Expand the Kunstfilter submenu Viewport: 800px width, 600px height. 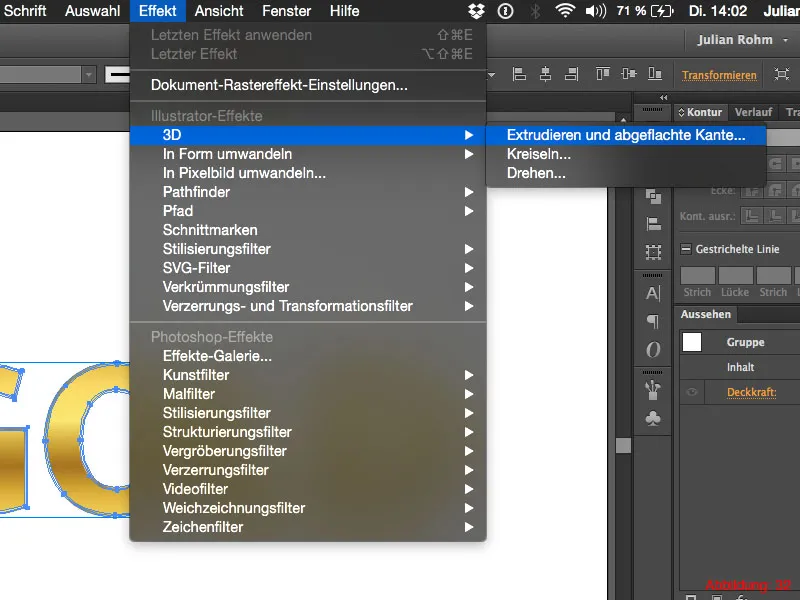pos(308,375)
